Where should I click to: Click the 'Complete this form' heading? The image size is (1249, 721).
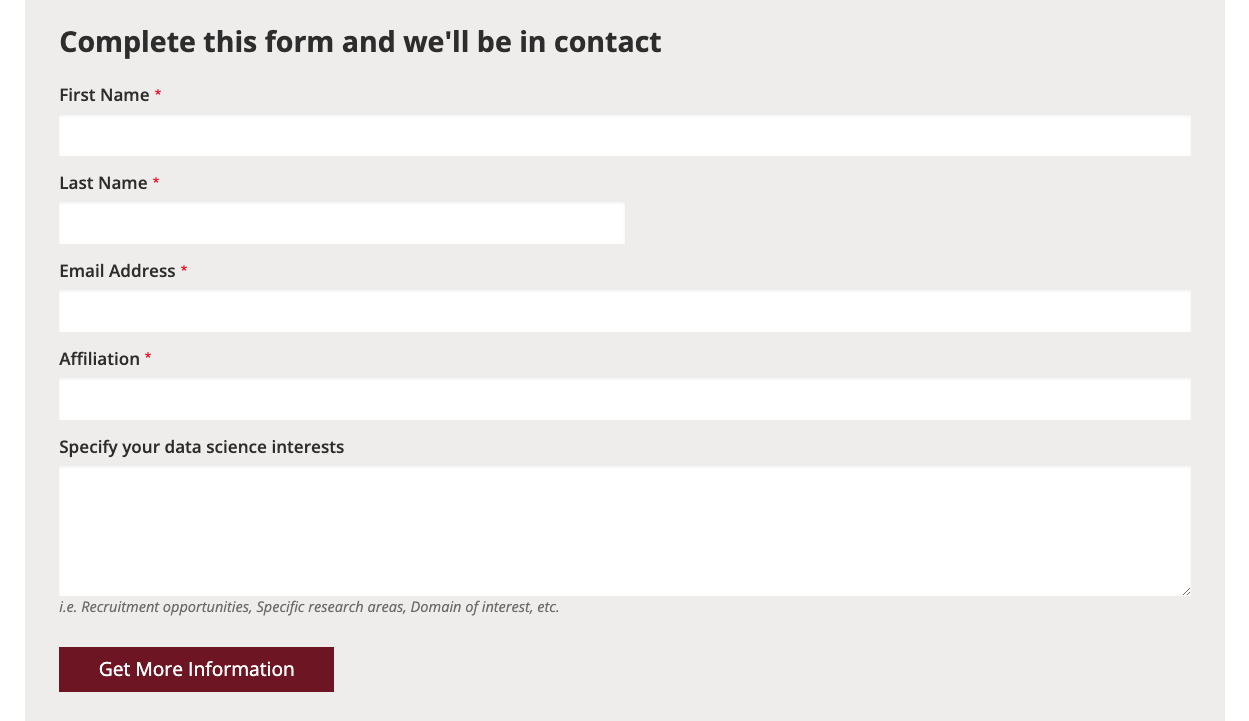pyautogui.click(x=360, y=42)
